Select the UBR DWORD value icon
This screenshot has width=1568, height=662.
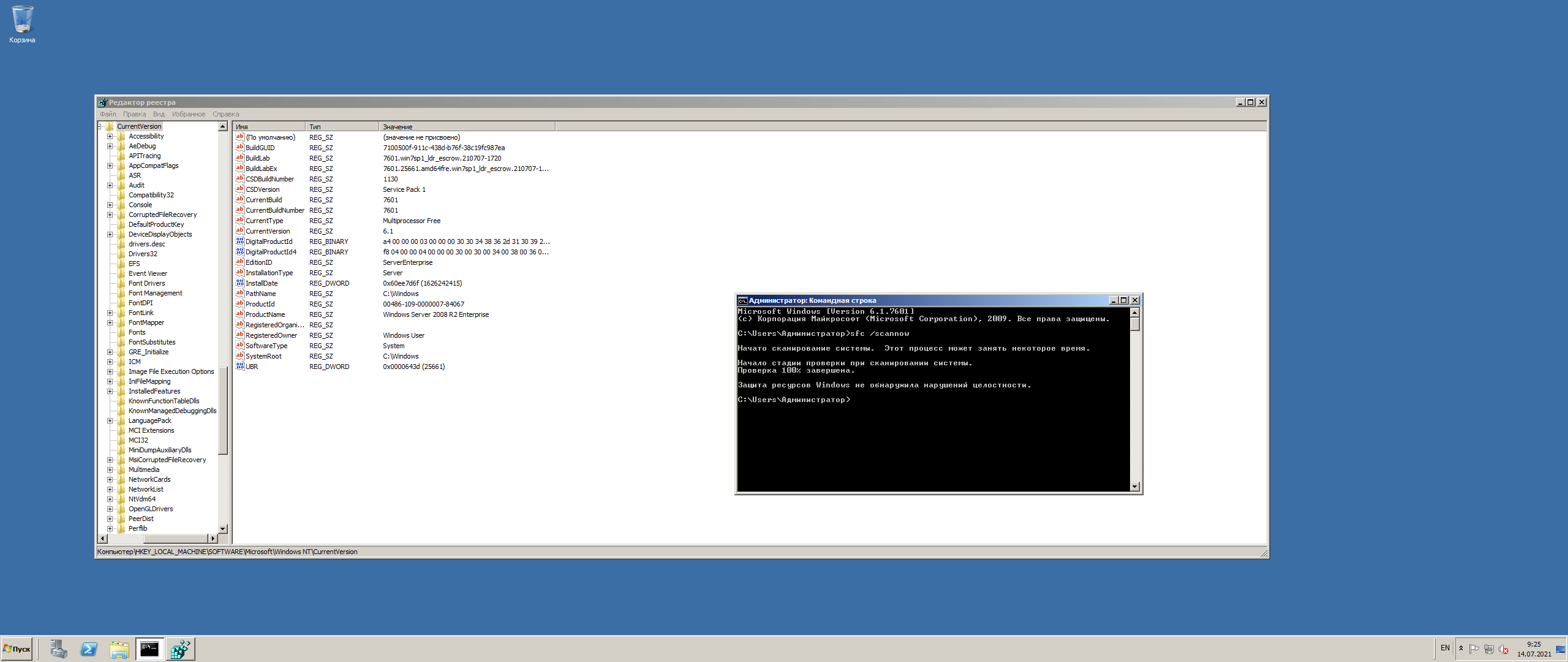[x=240, y=367]
